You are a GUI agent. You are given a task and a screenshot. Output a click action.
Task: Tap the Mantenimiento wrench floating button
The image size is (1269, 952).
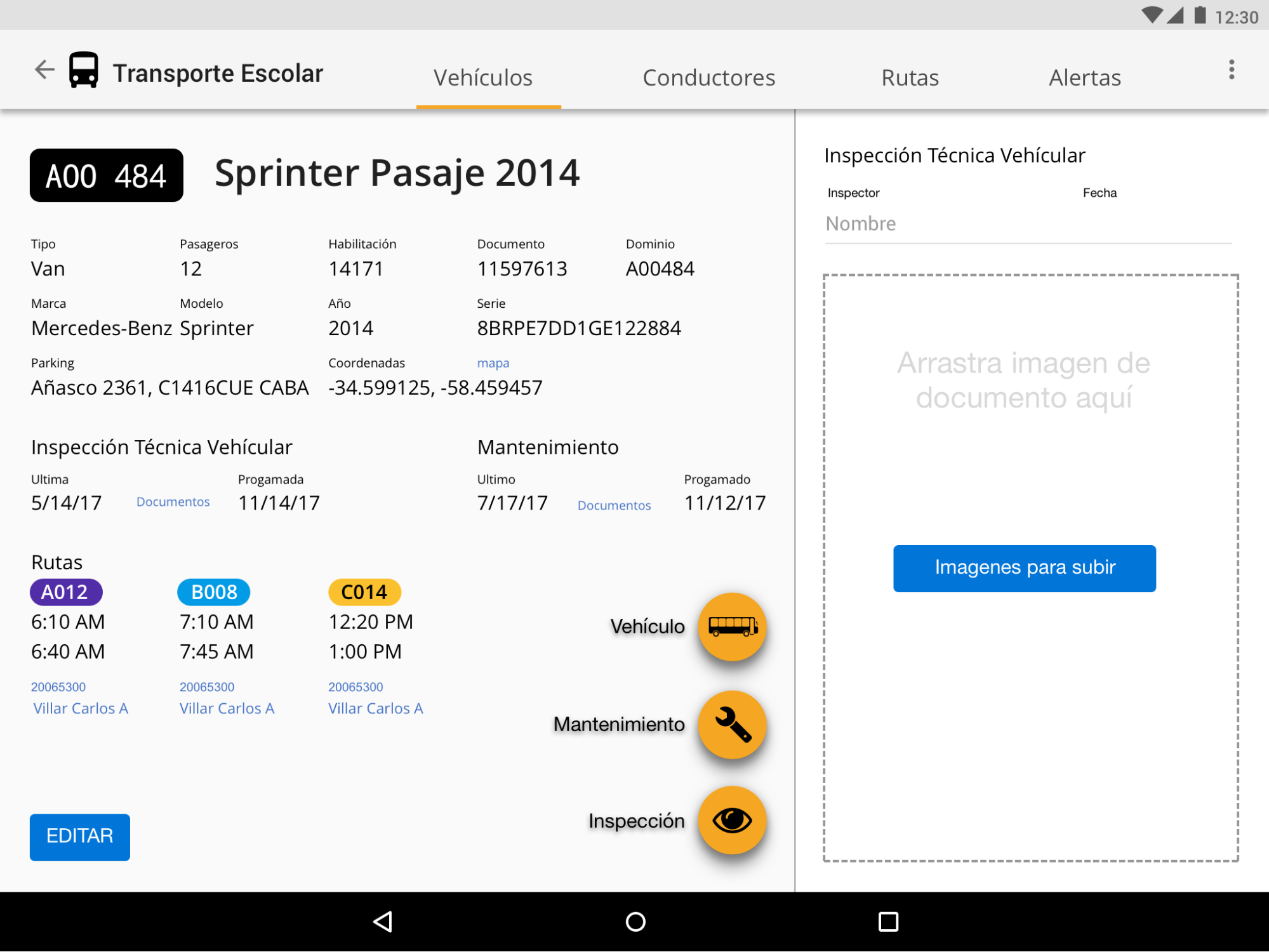point(732,725)
